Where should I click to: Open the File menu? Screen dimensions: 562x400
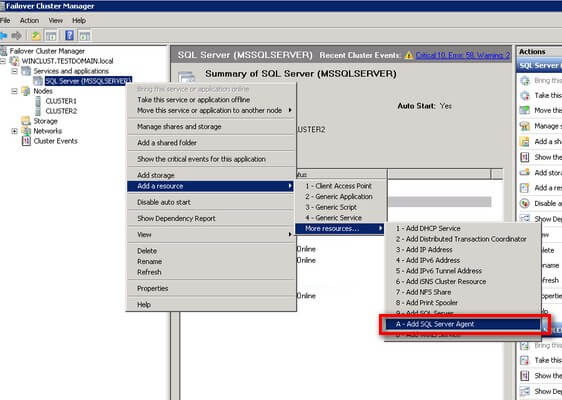click(x=5, y=20)
